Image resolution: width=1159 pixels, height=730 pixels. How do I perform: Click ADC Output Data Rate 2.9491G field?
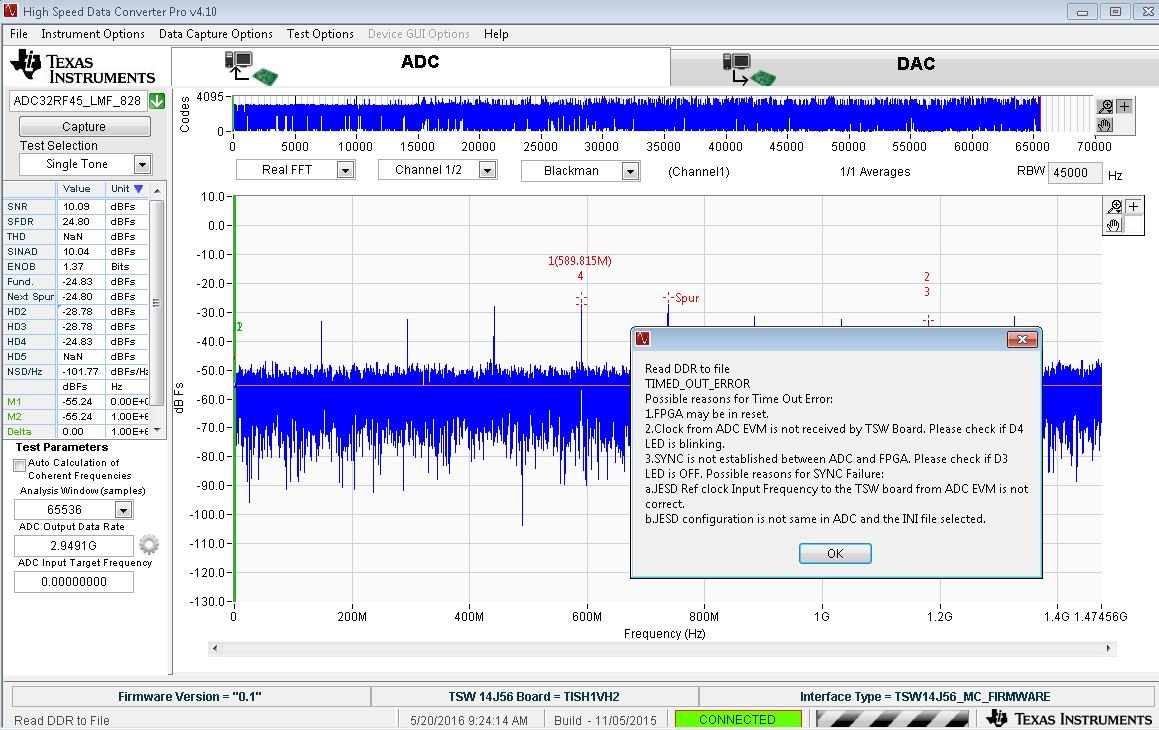tap(74, 545)
